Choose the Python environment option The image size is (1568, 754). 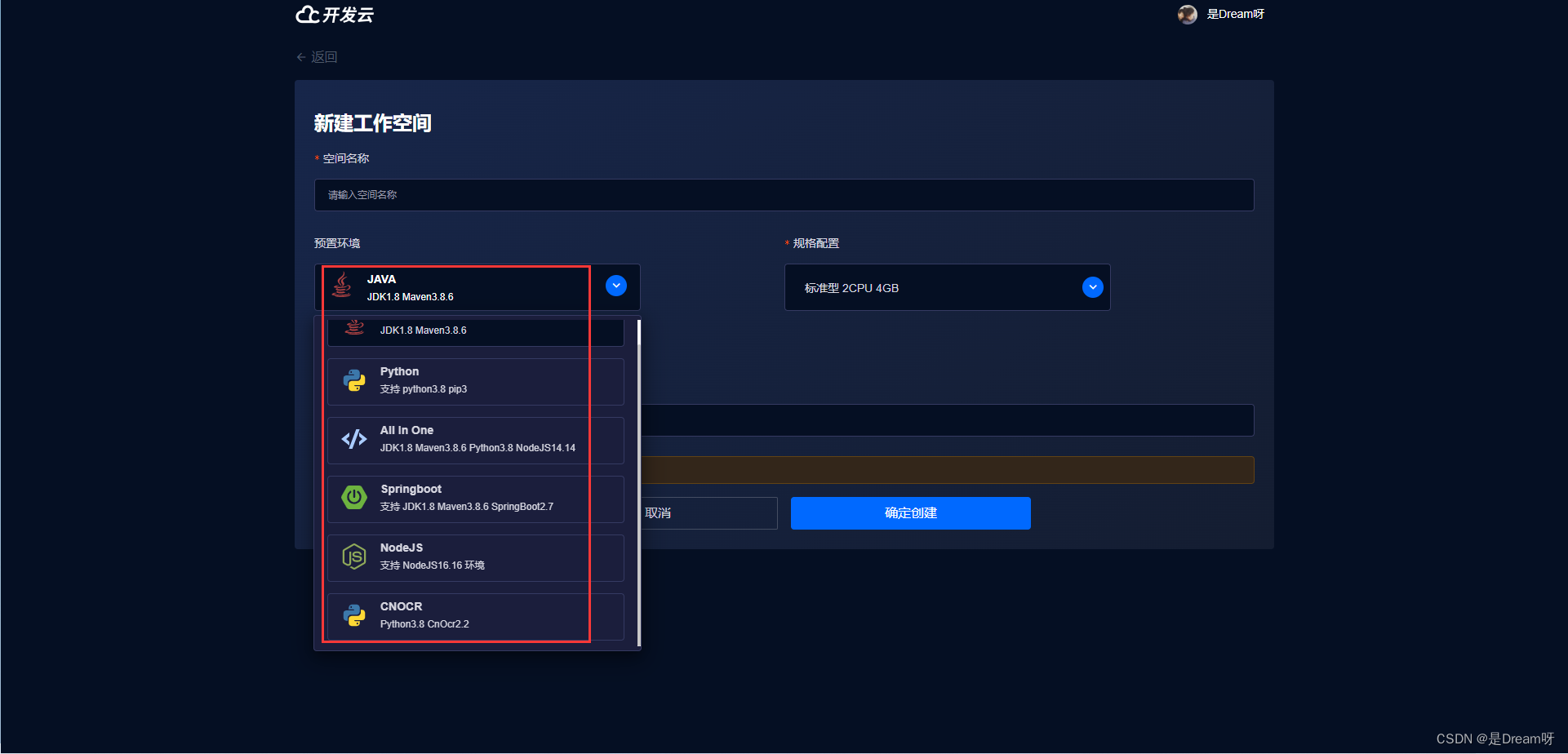[476, 382]
